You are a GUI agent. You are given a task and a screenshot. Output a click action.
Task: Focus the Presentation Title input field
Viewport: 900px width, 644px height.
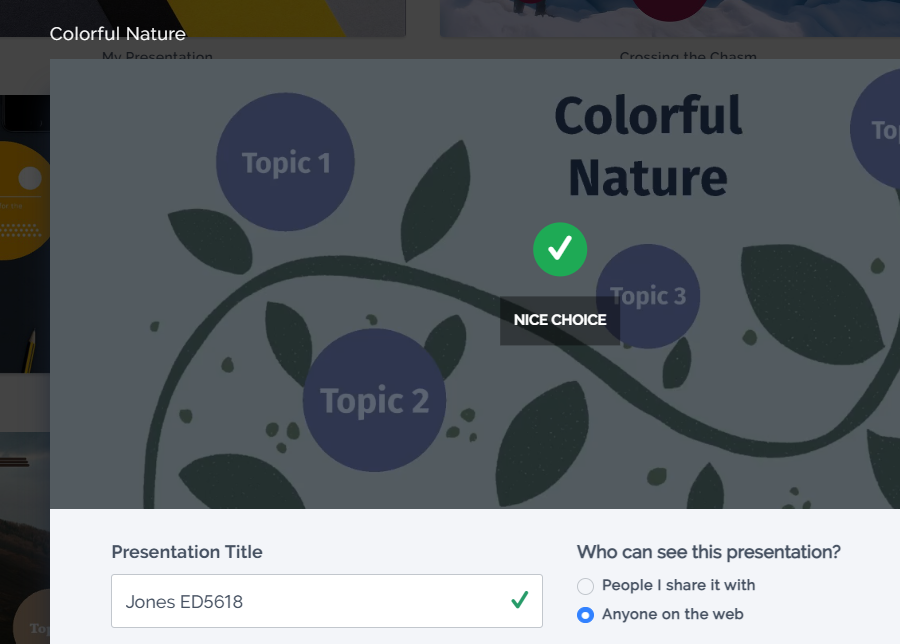coord(310,601)
